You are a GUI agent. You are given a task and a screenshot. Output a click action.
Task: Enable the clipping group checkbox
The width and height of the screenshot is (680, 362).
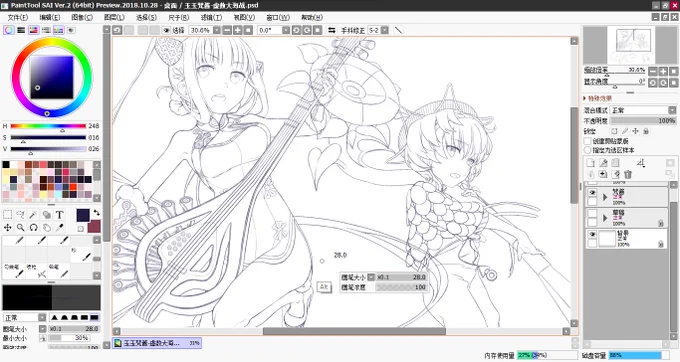tap(588, 141)
